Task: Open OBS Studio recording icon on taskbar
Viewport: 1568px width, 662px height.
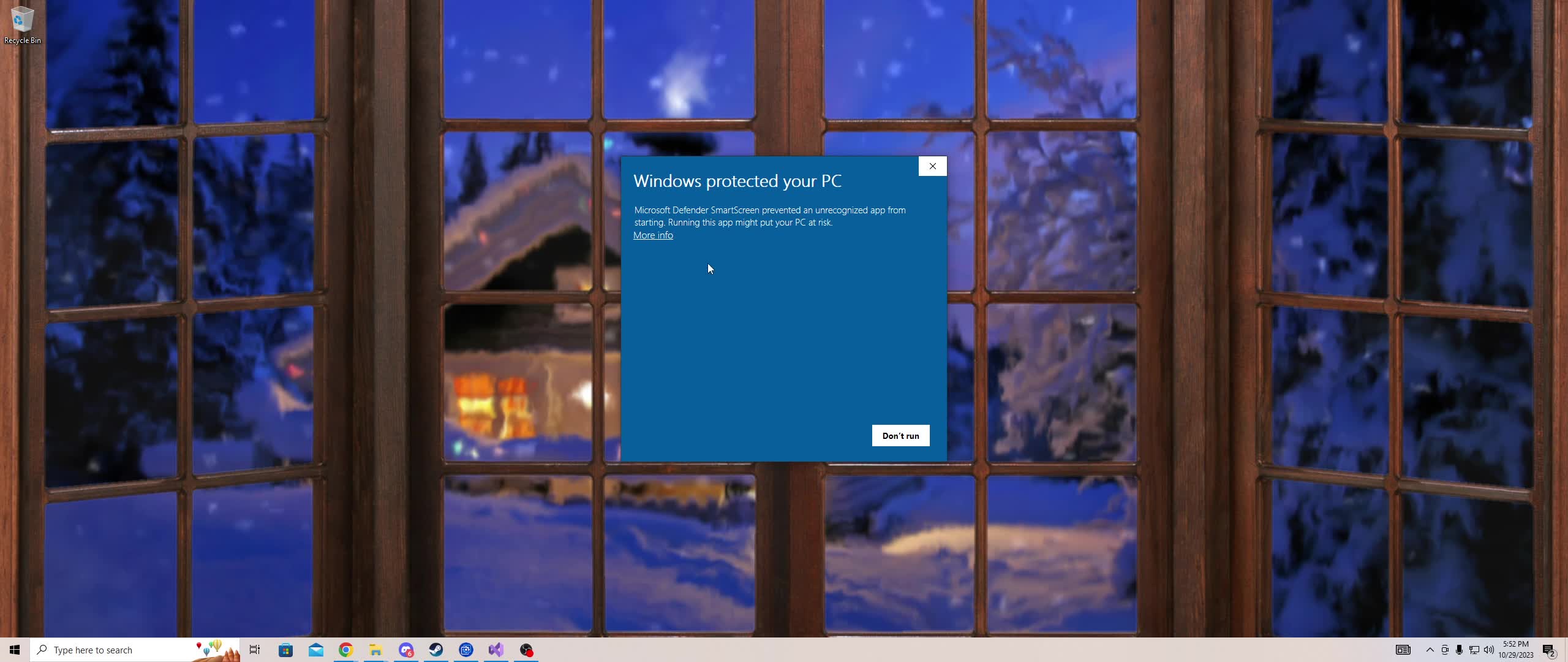Action: point(526,650)
